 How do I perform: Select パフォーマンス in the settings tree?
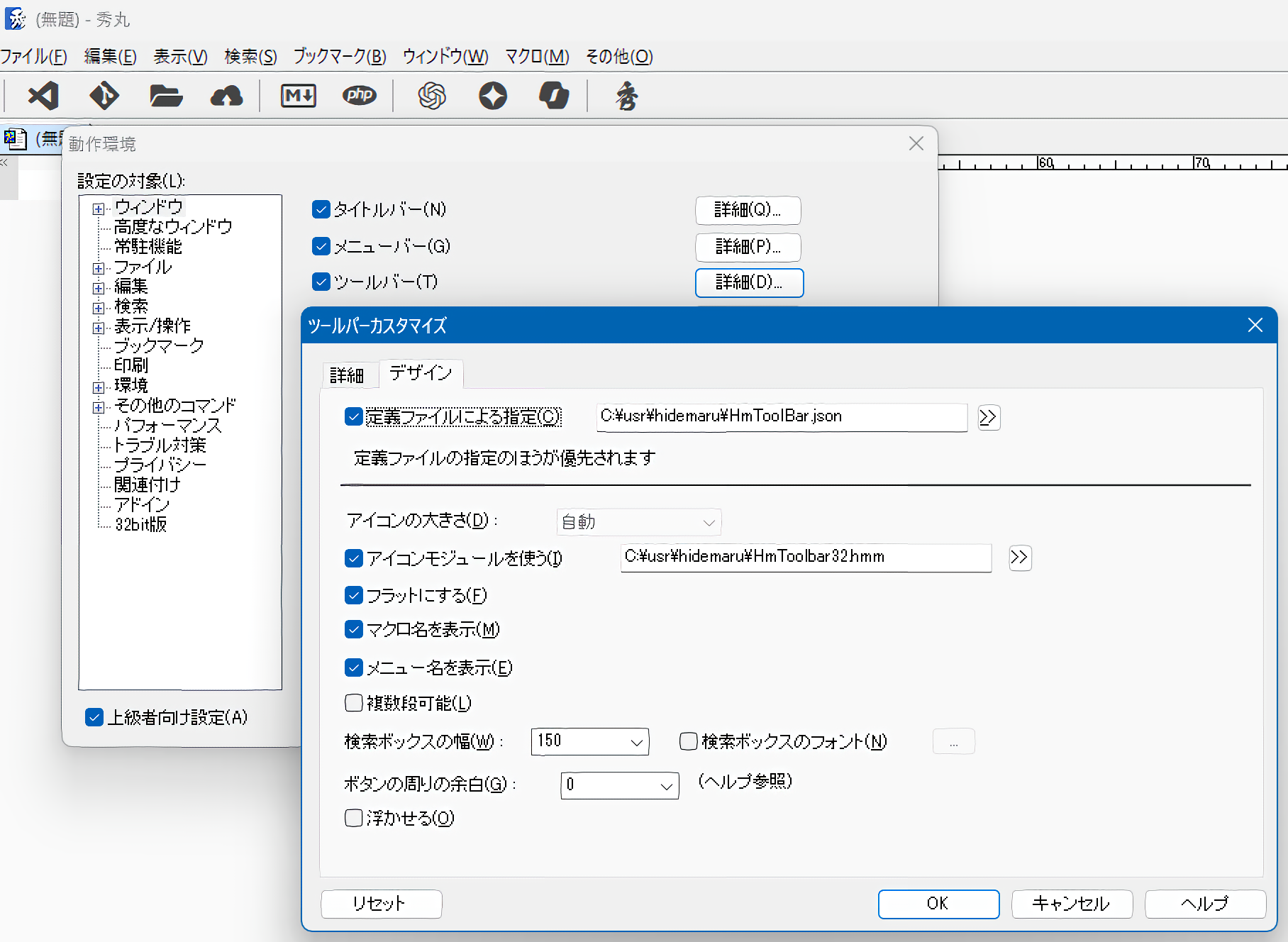coord(168,426)
